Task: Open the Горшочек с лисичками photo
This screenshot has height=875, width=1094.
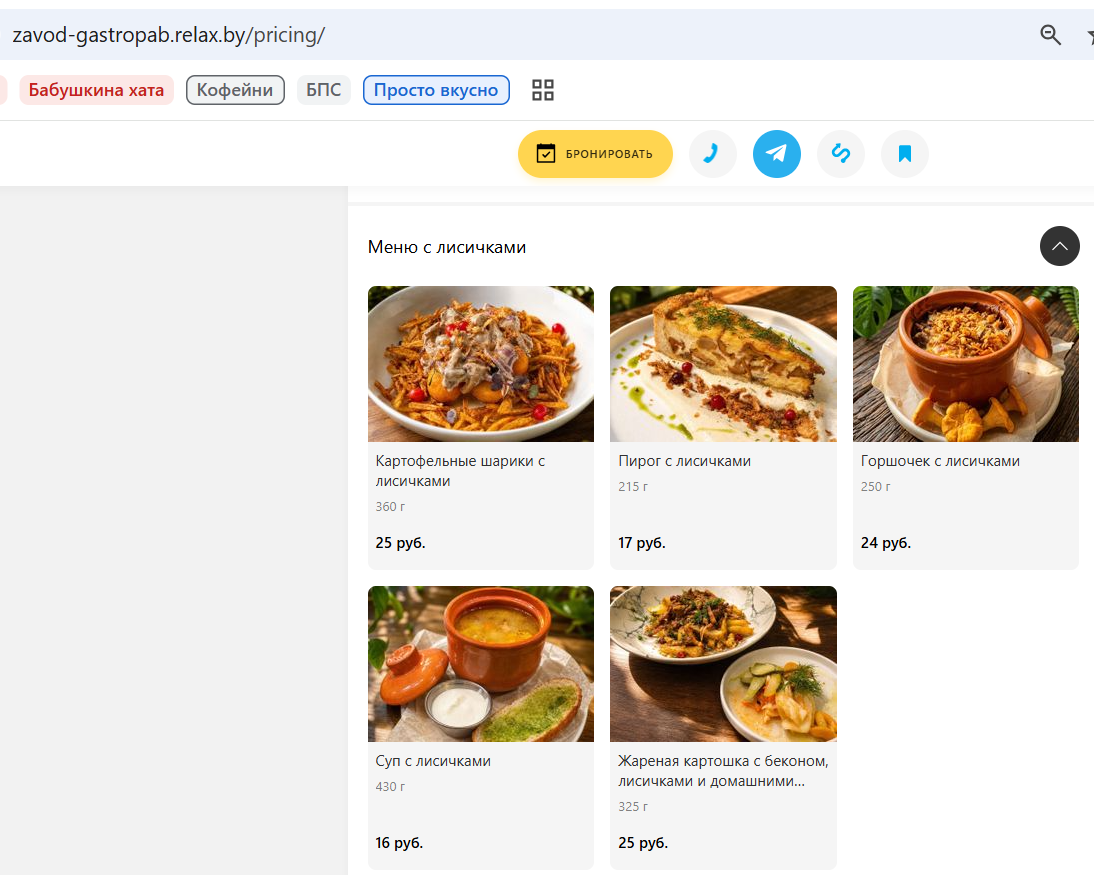Action: pyautogui.click(x=966, y=364)
